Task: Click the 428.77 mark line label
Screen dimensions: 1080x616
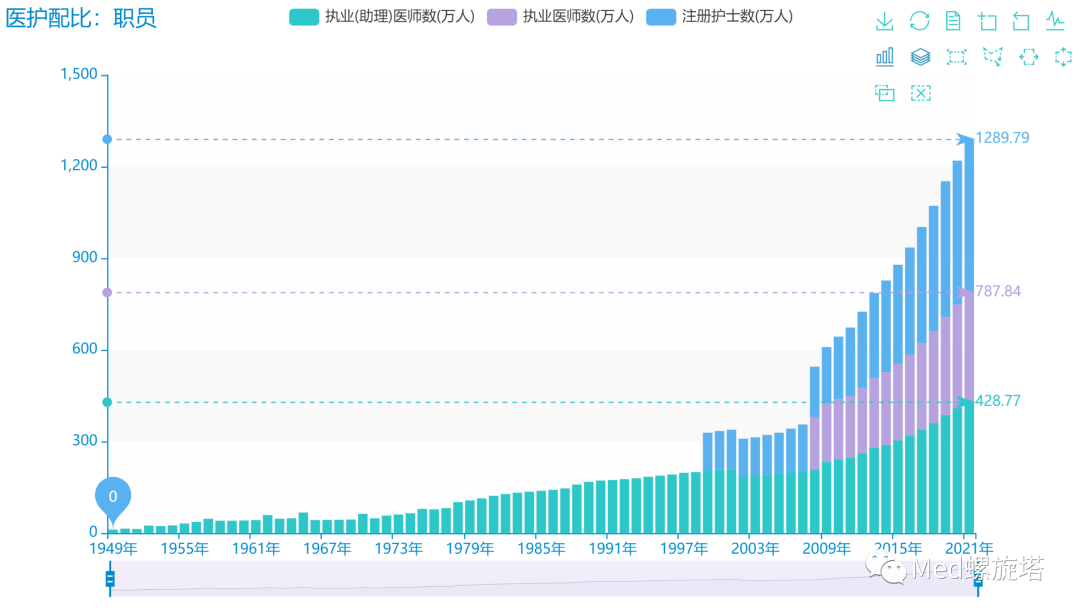Action: coord(998,401)
